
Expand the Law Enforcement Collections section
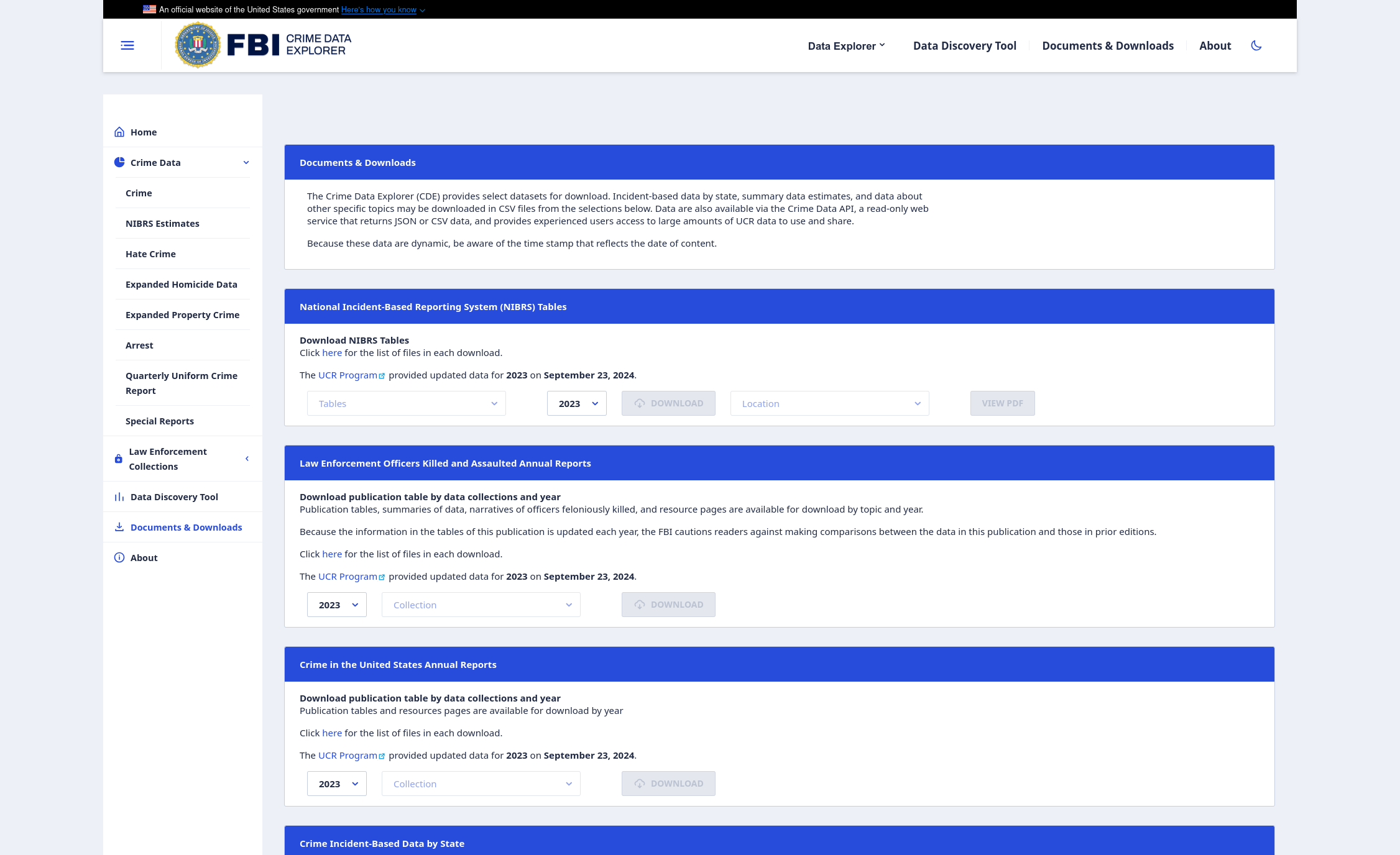tap(247, 459)
